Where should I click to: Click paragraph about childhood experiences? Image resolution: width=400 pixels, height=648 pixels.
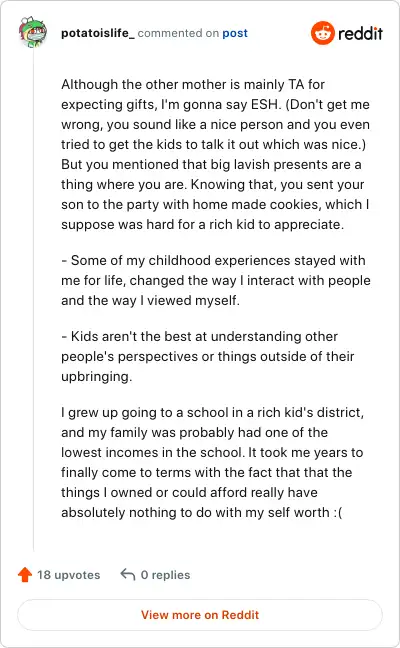[216, 280]
